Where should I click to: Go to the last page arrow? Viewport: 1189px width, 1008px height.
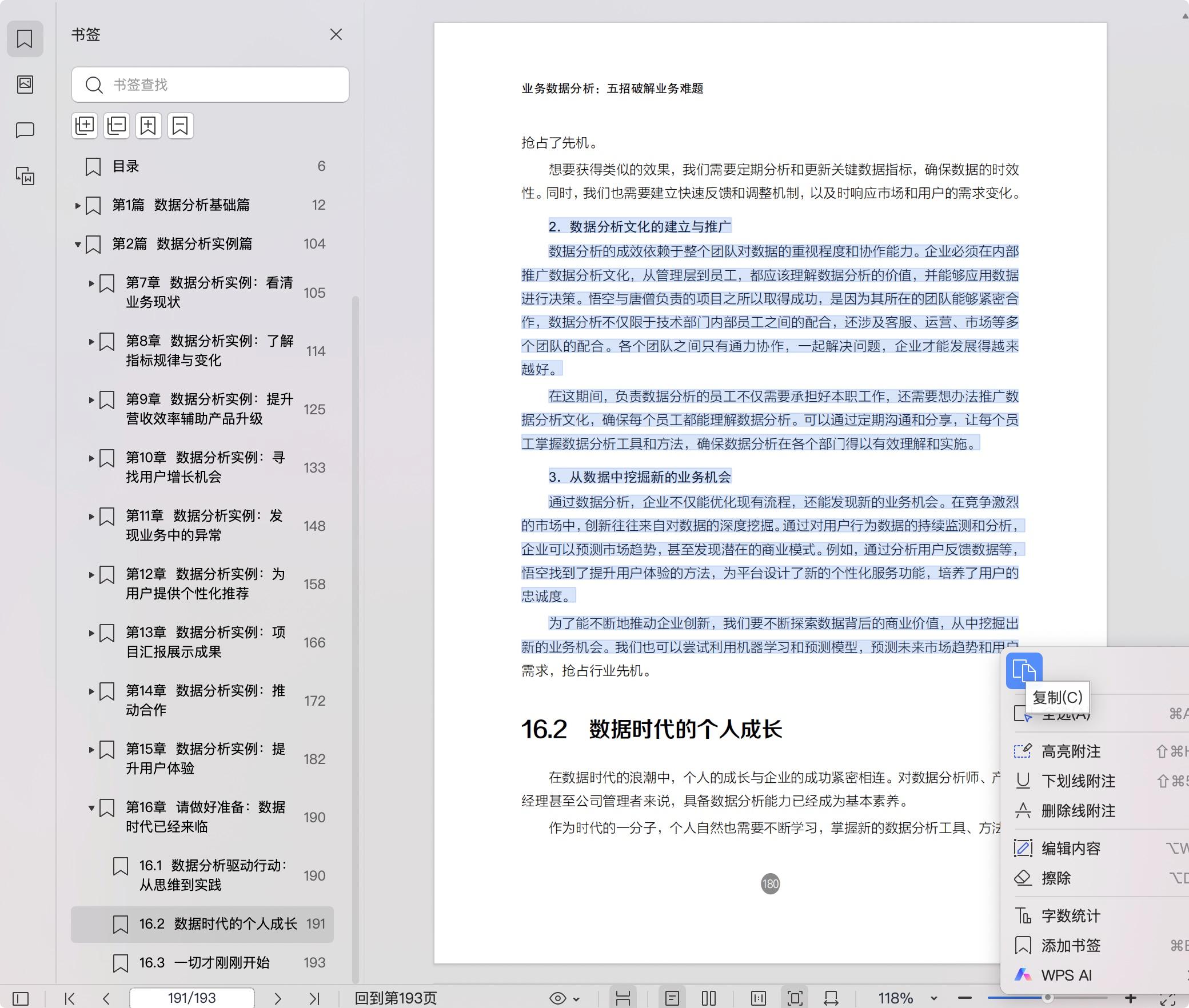314,998
